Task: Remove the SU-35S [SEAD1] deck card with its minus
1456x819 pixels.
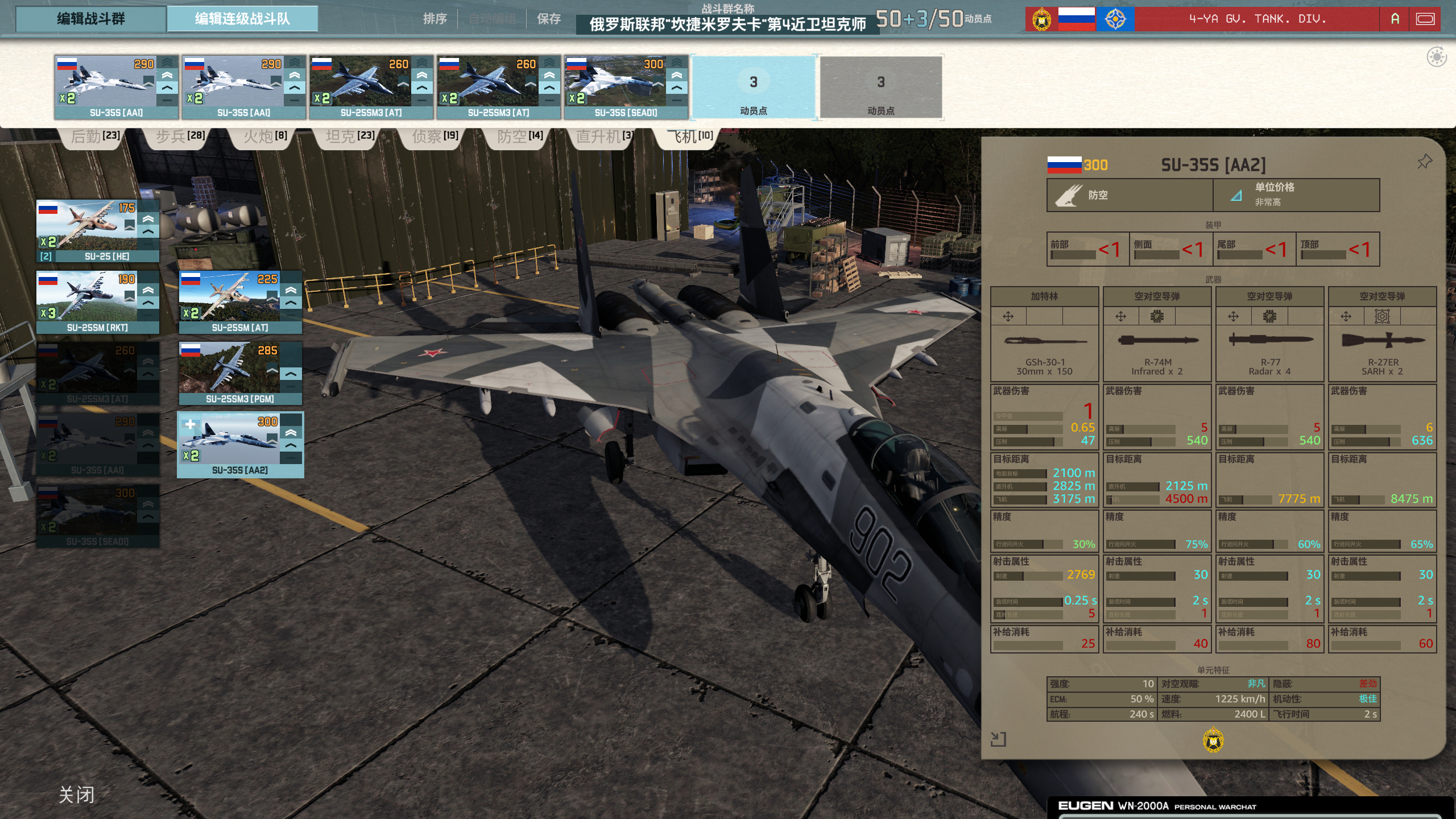Action: point(676,101)
